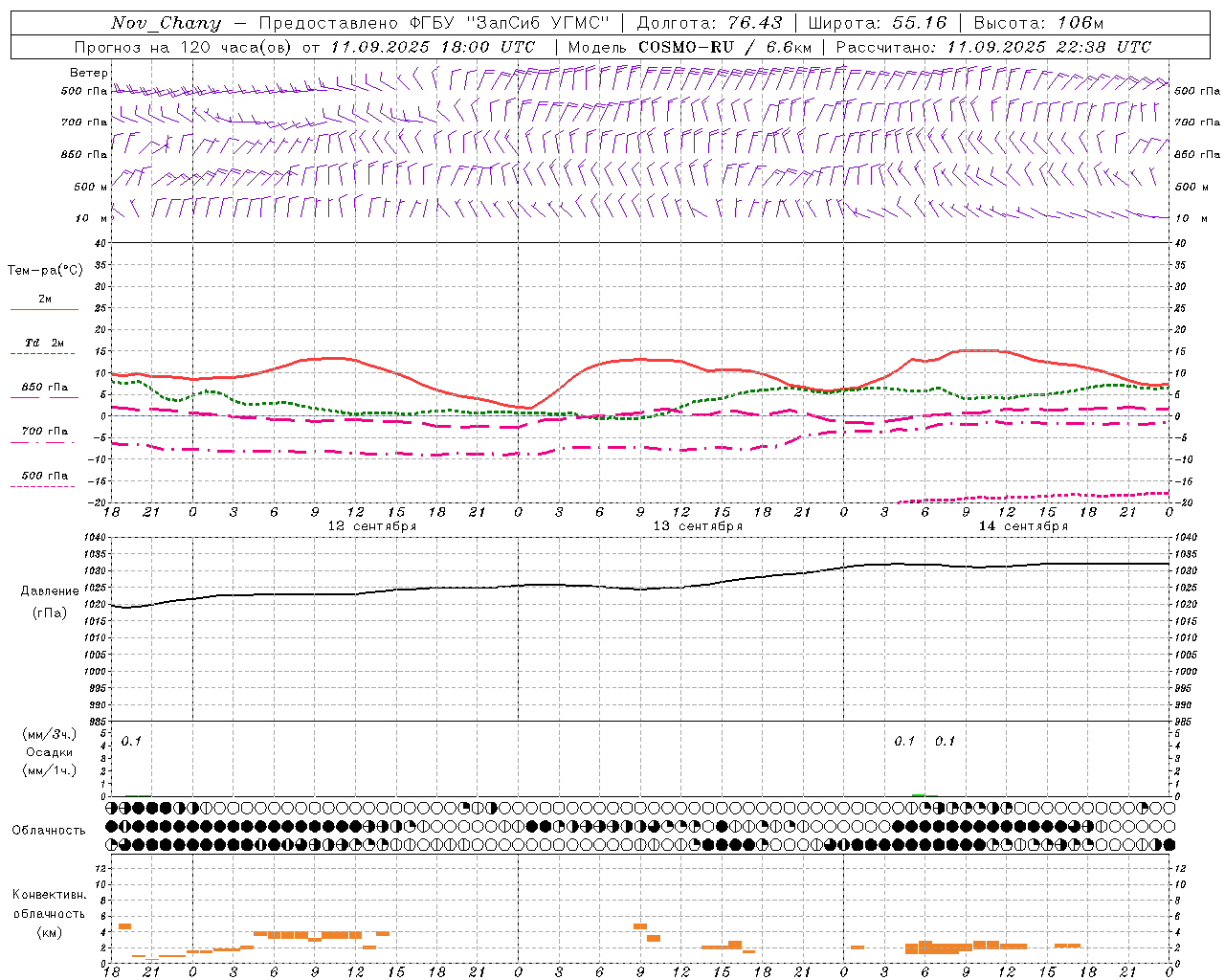Click the station name "Nov_Chany" in the header
This screenshot has width=1225, height=980.
[x=166, y=23]
